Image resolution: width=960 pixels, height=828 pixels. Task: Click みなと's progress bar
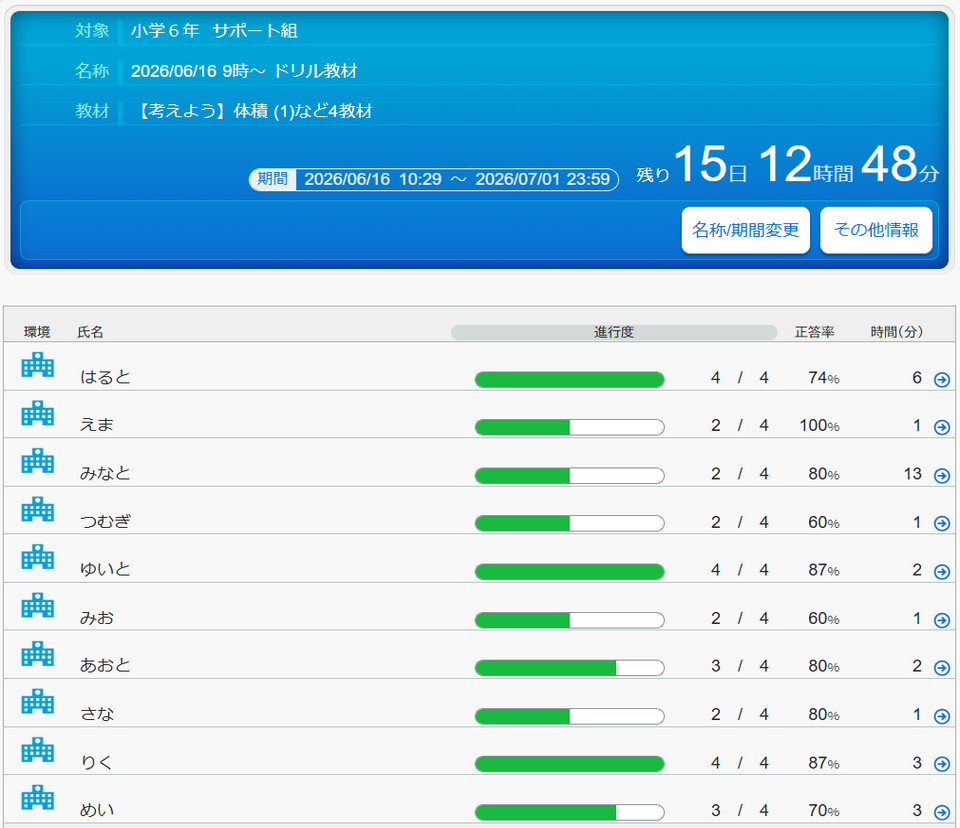point(569,475)
